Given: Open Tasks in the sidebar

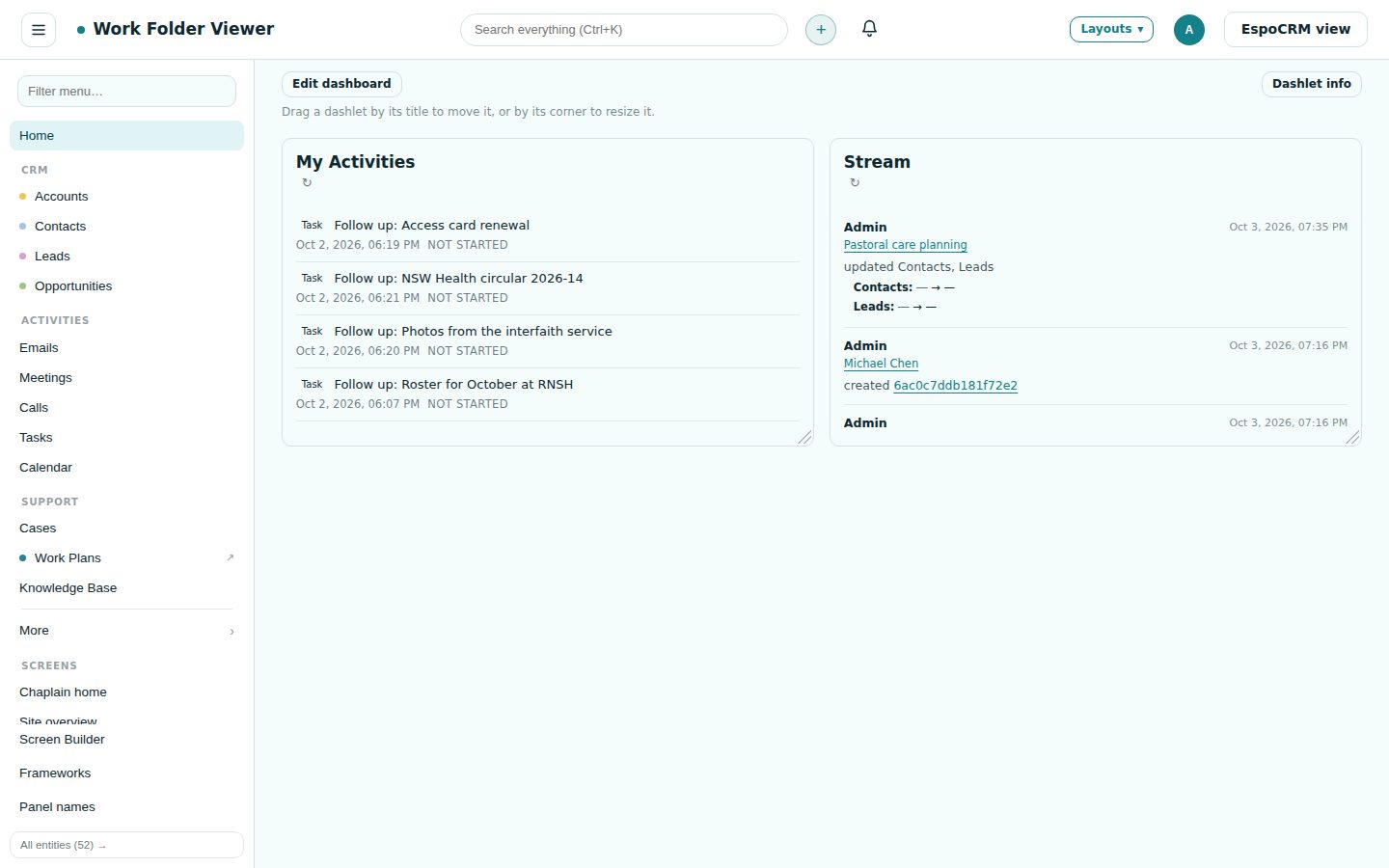Looking at the screenshot, I should click(x=126, y=437).
